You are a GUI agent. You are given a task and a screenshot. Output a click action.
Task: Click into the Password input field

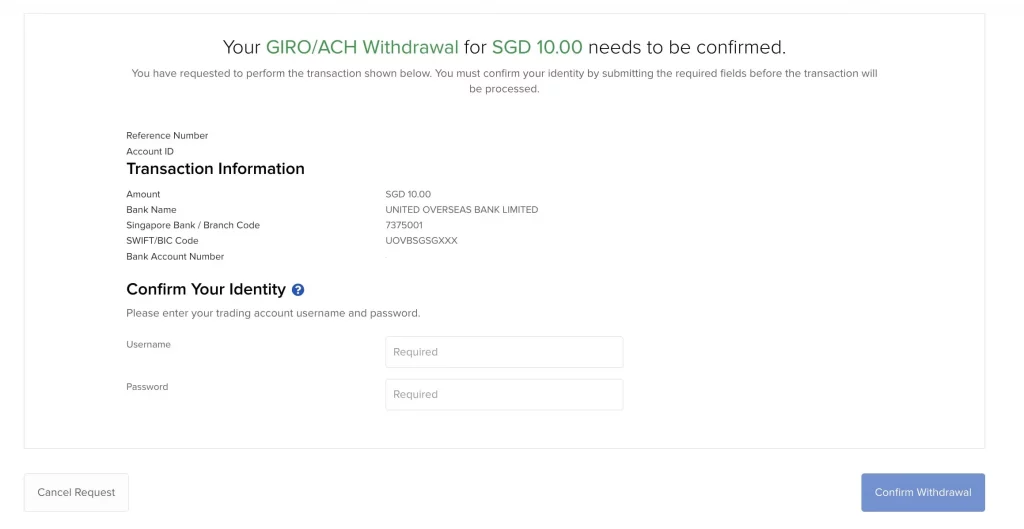pyautogui.click(x=504, y=394)
